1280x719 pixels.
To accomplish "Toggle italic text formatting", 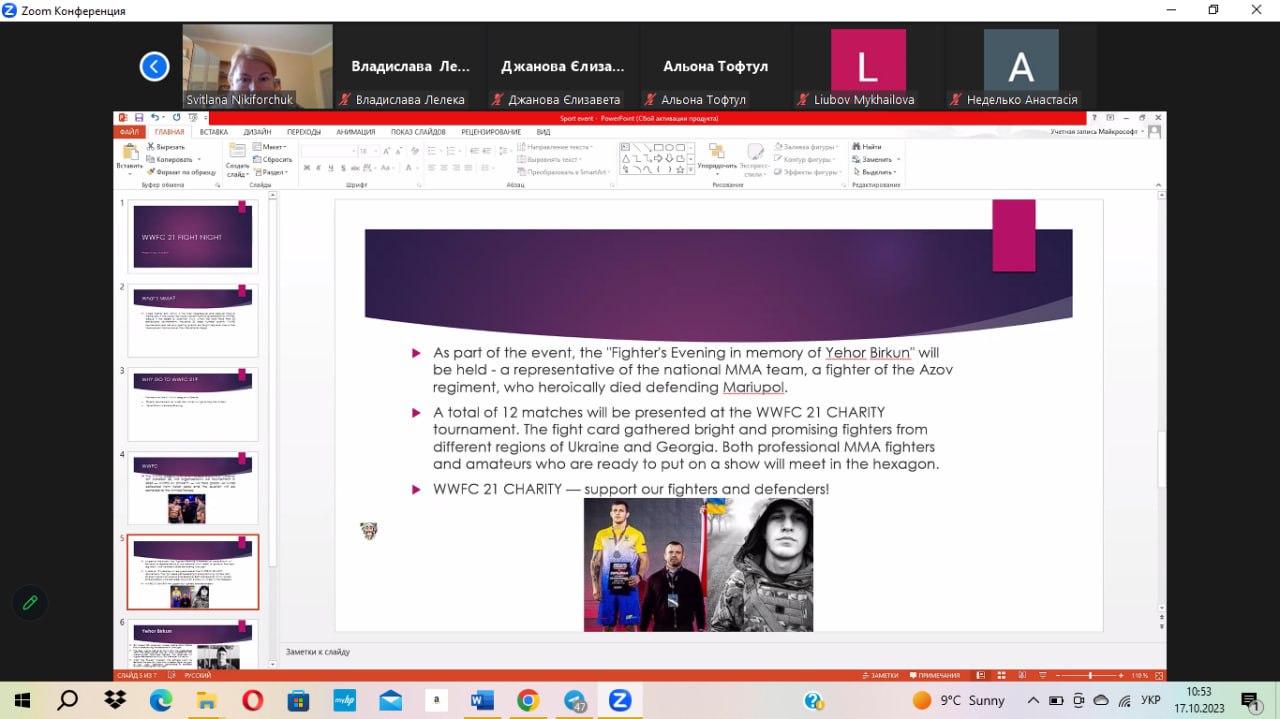I will (319, 167).
